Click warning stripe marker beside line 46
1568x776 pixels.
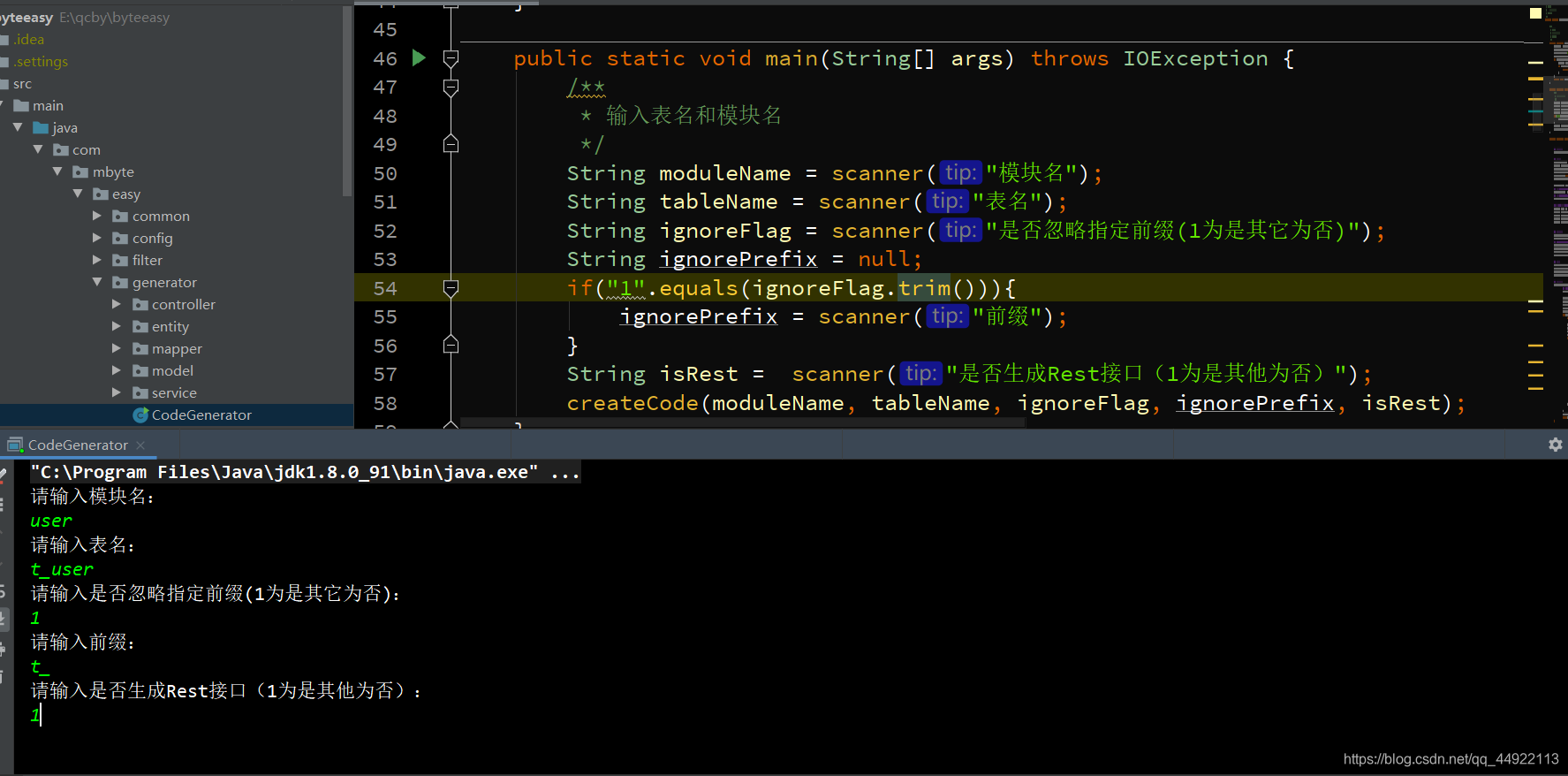click(x=1535, y=62)
